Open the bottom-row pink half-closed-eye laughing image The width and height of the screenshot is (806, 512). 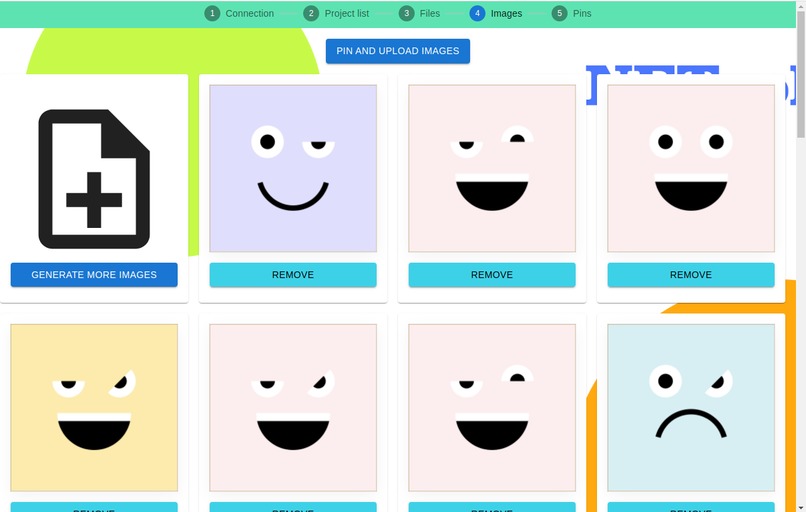pyautogui.click(x=492, y=408)
